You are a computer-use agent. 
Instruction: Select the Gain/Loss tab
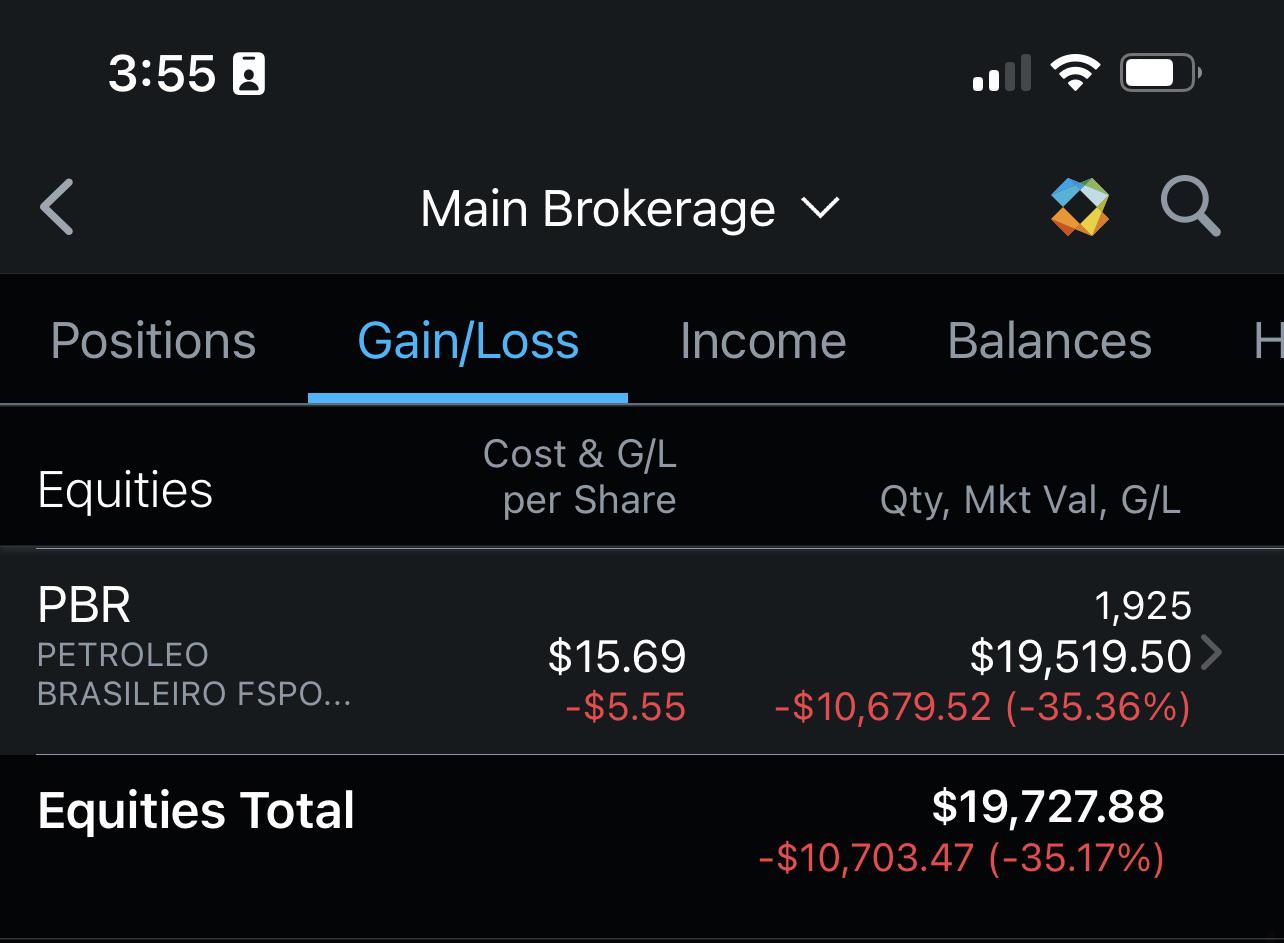pos(468,341)
